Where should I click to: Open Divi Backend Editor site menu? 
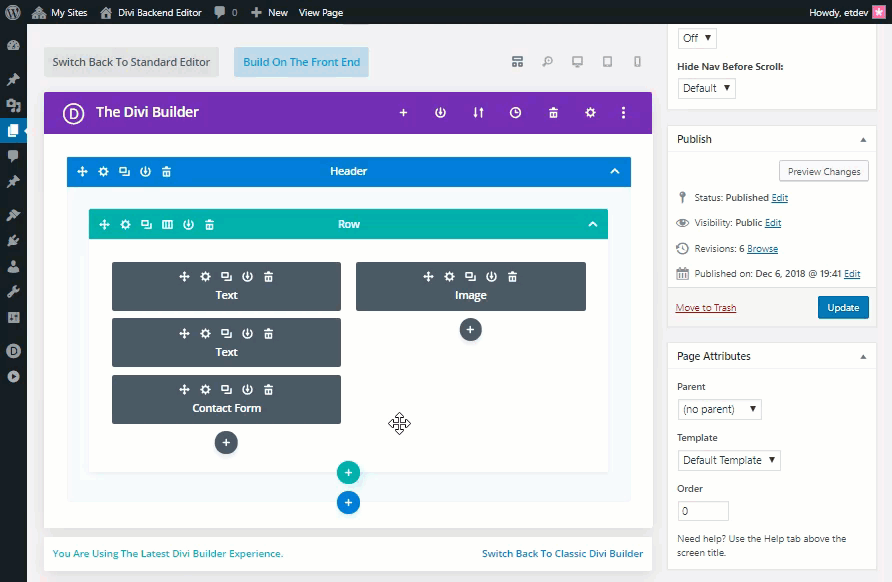pyautogui.click(x=151, y=12)
